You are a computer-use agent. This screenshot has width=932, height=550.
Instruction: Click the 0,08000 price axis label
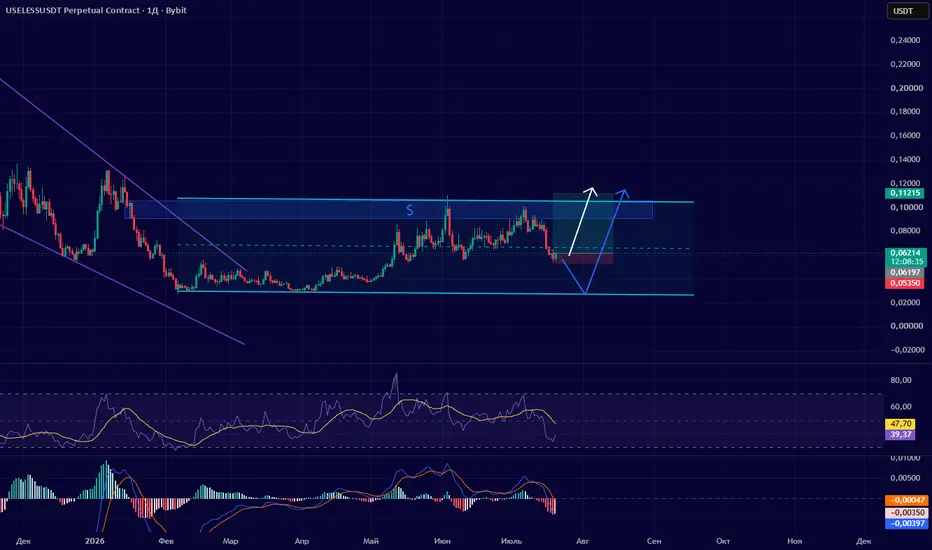point(906,231)
